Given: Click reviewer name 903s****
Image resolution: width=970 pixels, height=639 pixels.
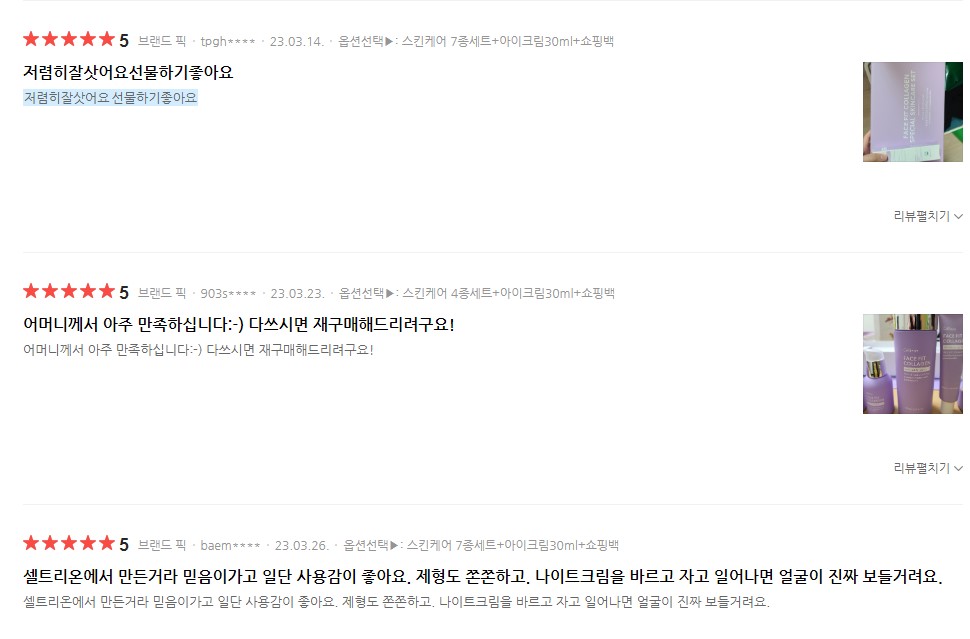Looking at the screenshot, I should pyautogui.click(x=228, y=293).
